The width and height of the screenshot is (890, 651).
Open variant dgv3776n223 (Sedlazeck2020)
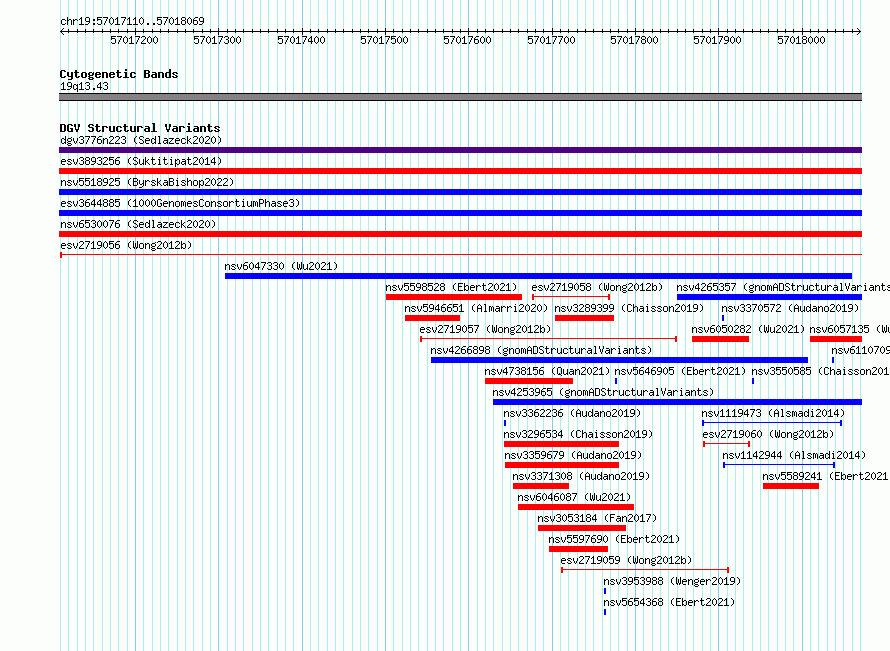[141, 140]
